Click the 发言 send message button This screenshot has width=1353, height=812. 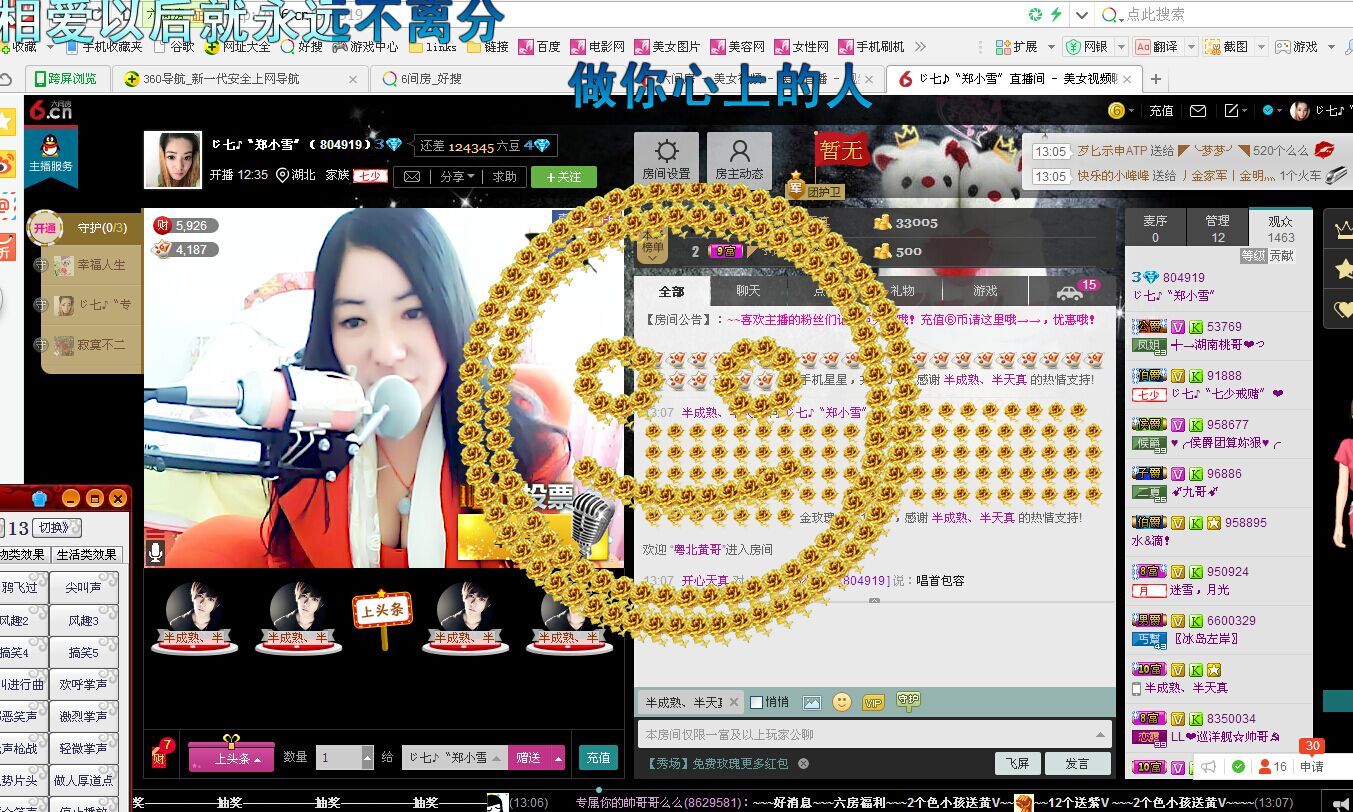(x=1077, y=763)
